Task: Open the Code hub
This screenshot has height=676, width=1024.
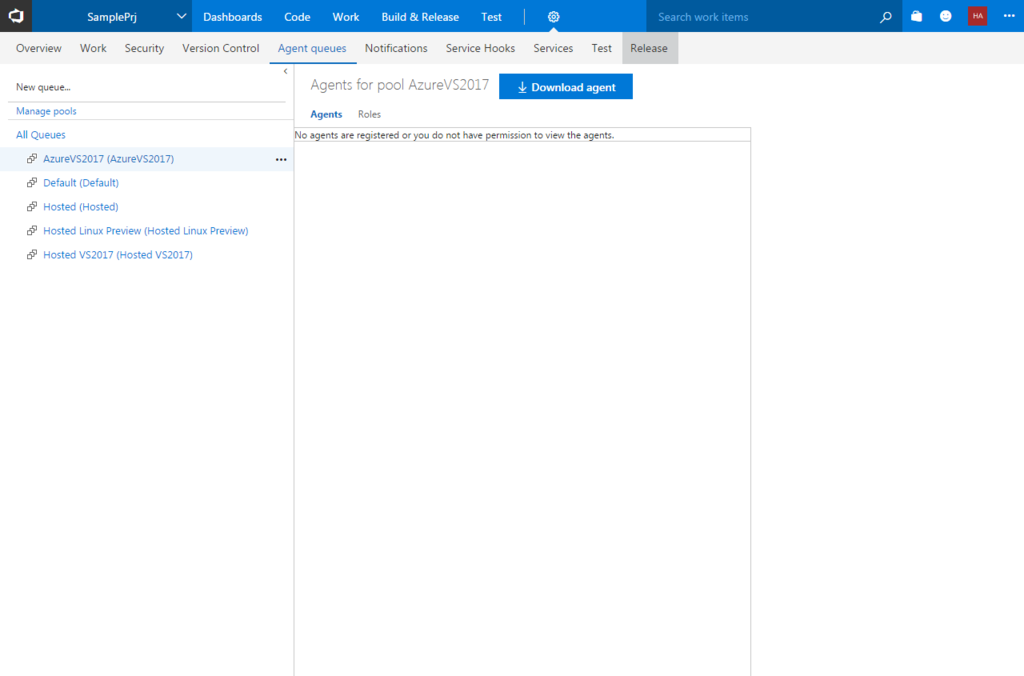Action: click(297, 17)
